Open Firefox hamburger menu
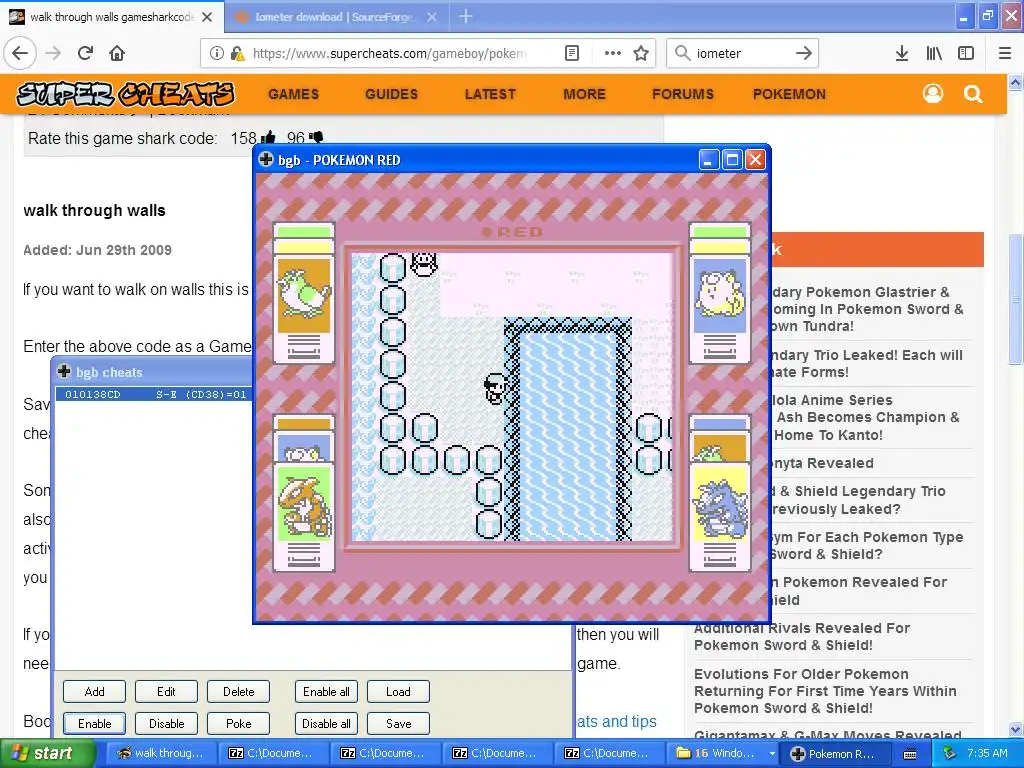Viewport: 1024px width, 768px height. [1005, 53]
